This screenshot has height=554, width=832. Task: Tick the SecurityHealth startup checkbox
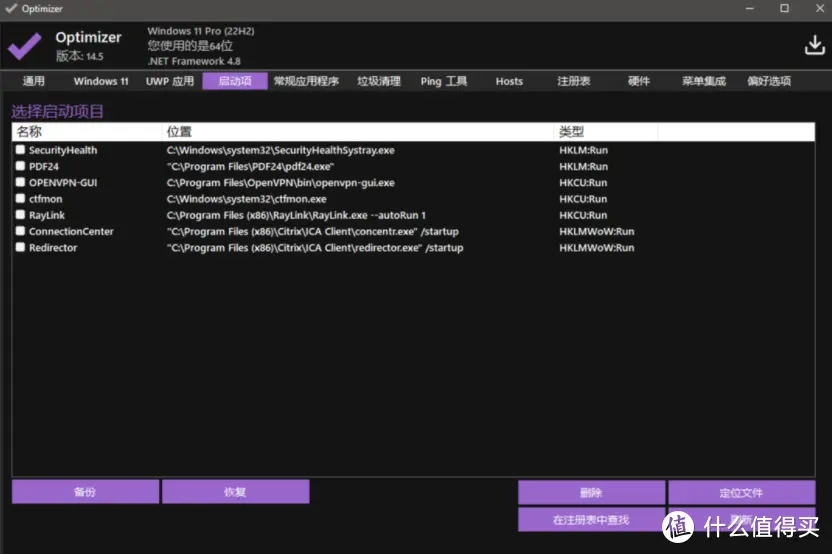click(x=20, y=150)
